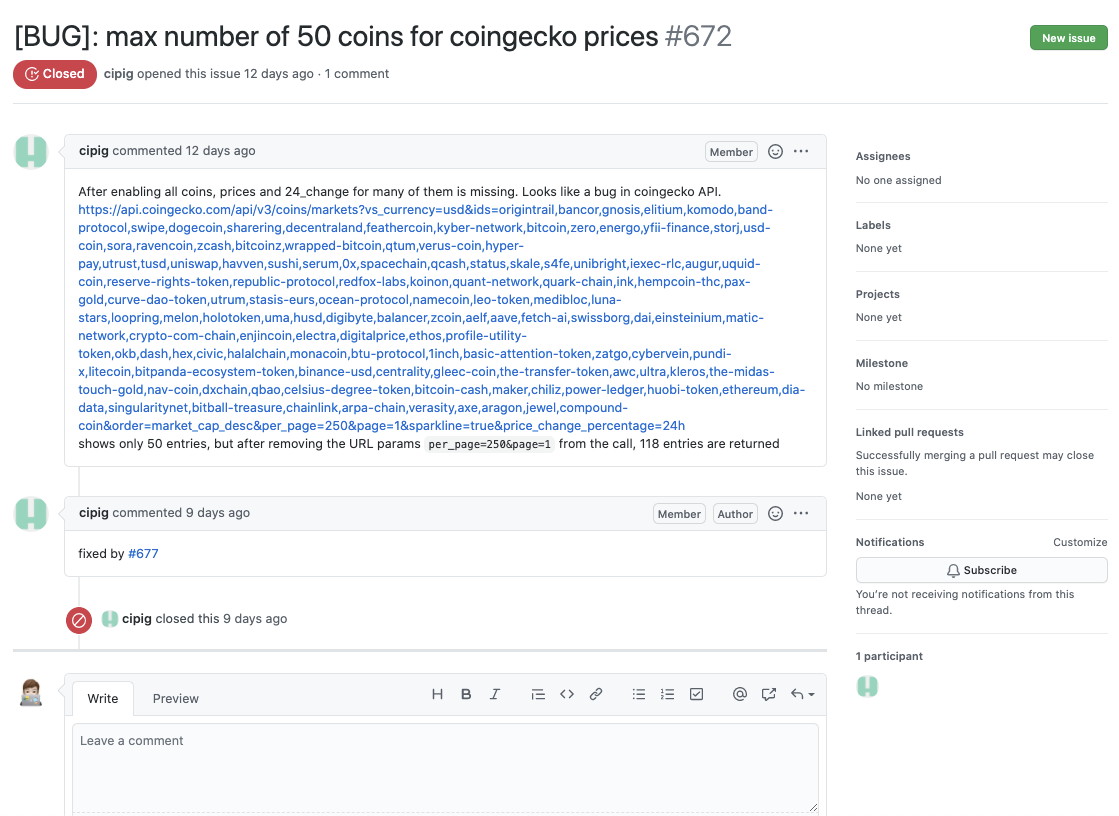Click 'No milestone' text

(889, 386)
